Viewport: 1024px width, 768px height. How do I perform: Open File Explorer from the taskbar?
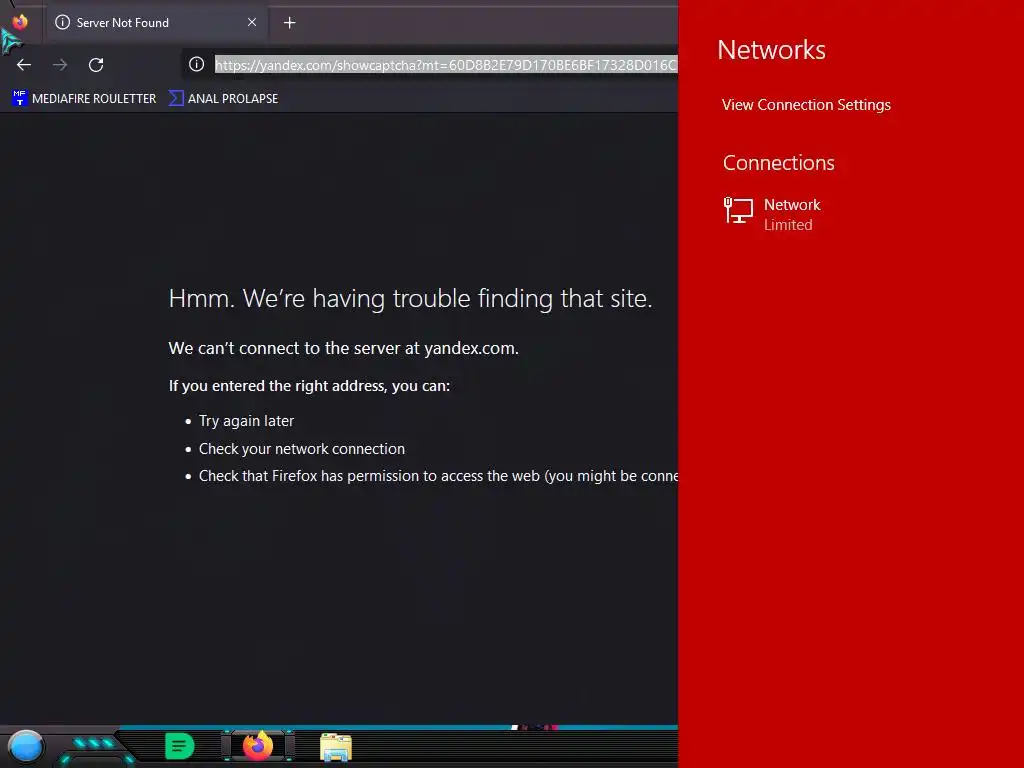pos(336,747)
